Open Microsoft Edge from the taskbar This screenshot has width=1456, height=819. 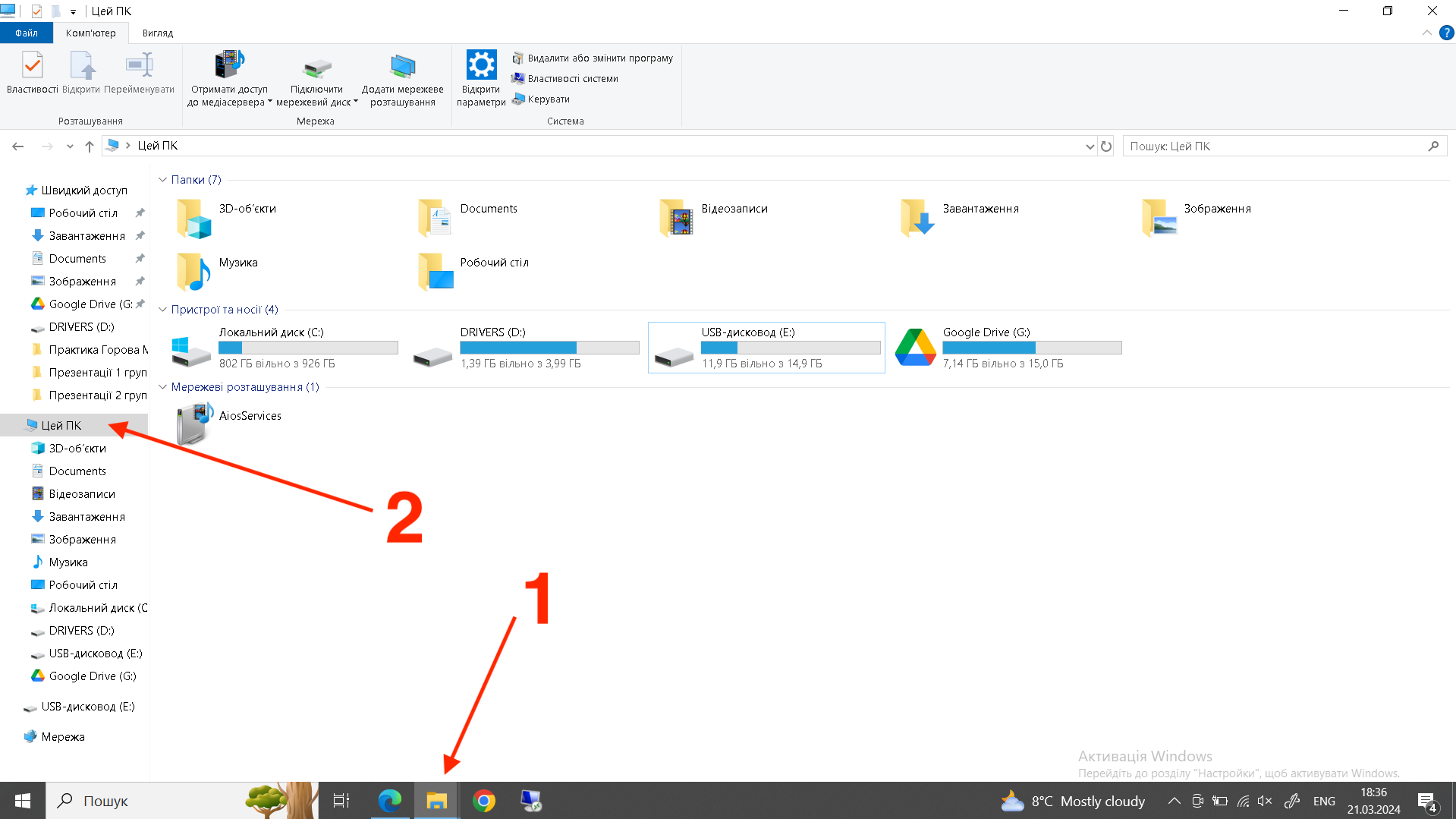pos(390,801)
